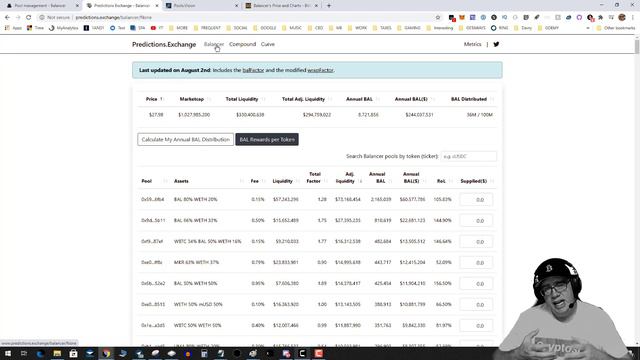Click Supplied($) field for MKR 63% WETH 37%
The width and height of the screenshot is (640, 360).
[x=476, y=262]
